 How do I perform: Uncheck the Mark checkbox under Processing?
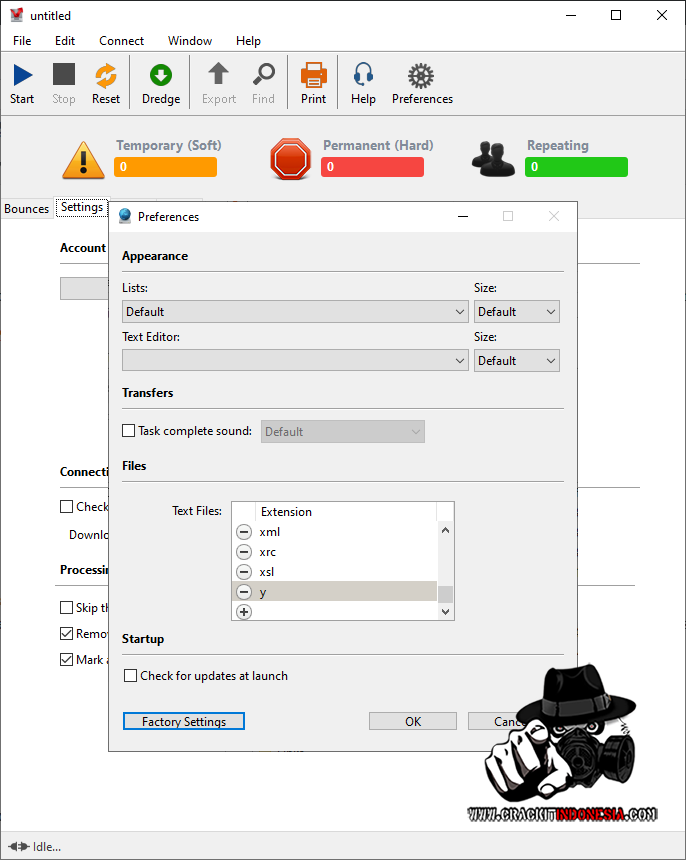[x=67, y=660]
